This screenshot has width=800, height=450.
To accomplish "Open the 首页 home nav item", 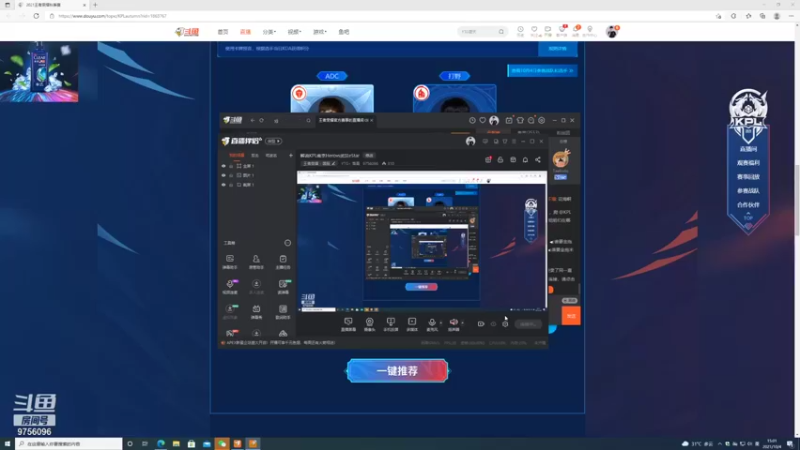I will pos(223,32).
